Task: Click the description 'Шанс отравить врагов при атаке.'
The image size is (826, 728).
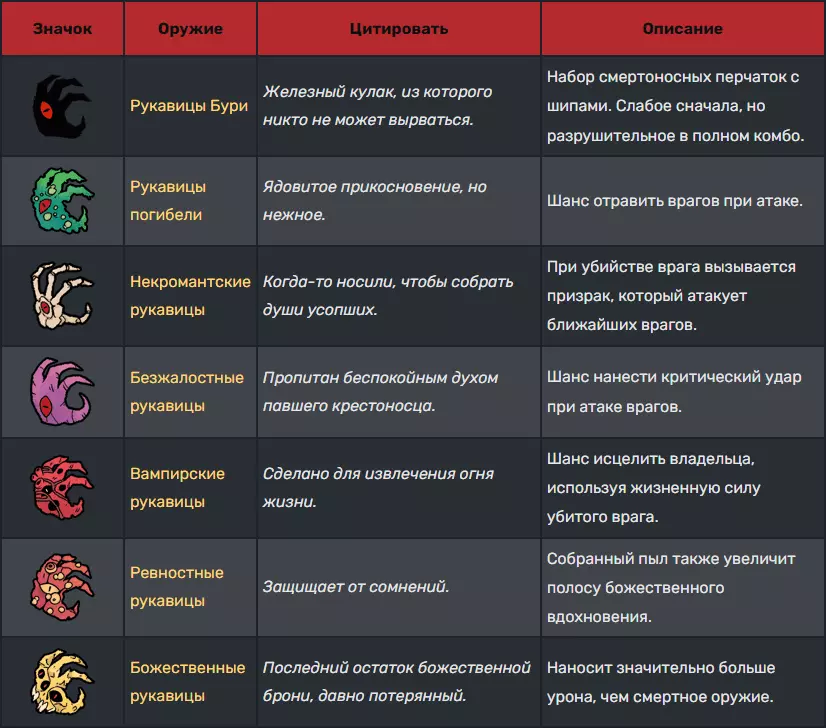Action: (675, 201)
